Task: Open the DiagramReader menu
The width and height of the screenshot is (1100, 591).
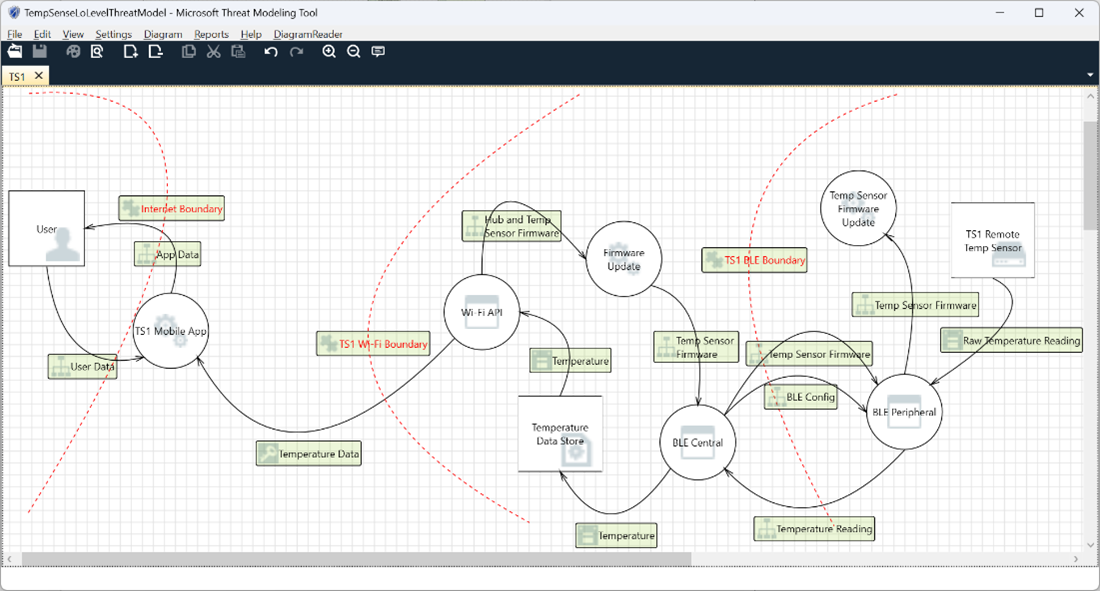Action: pyautogui.click(x=308, y=34)
